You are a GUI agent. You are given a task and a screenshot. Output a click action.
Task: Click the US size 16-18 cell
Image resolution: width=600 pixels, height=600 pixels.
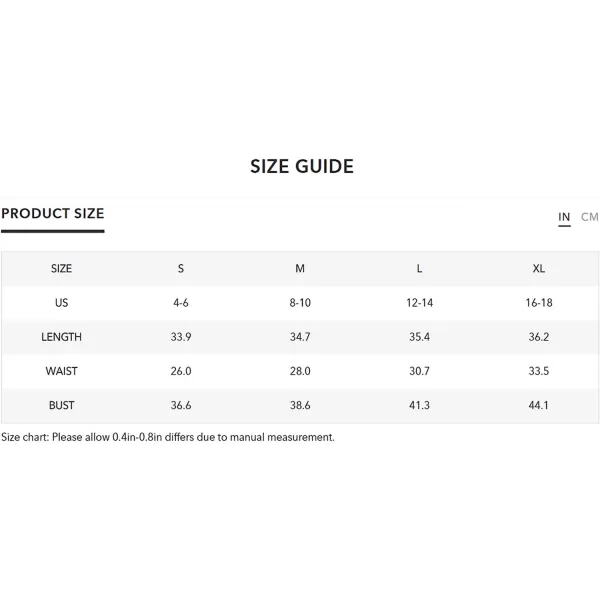[539, 303]
